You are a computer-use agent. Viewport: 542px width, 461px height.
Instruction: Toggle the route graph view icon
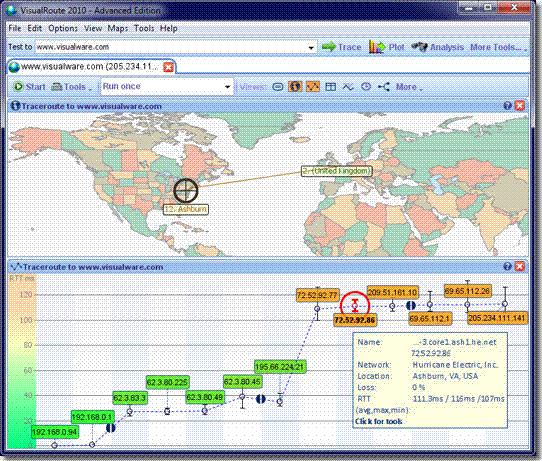[313, 86]
